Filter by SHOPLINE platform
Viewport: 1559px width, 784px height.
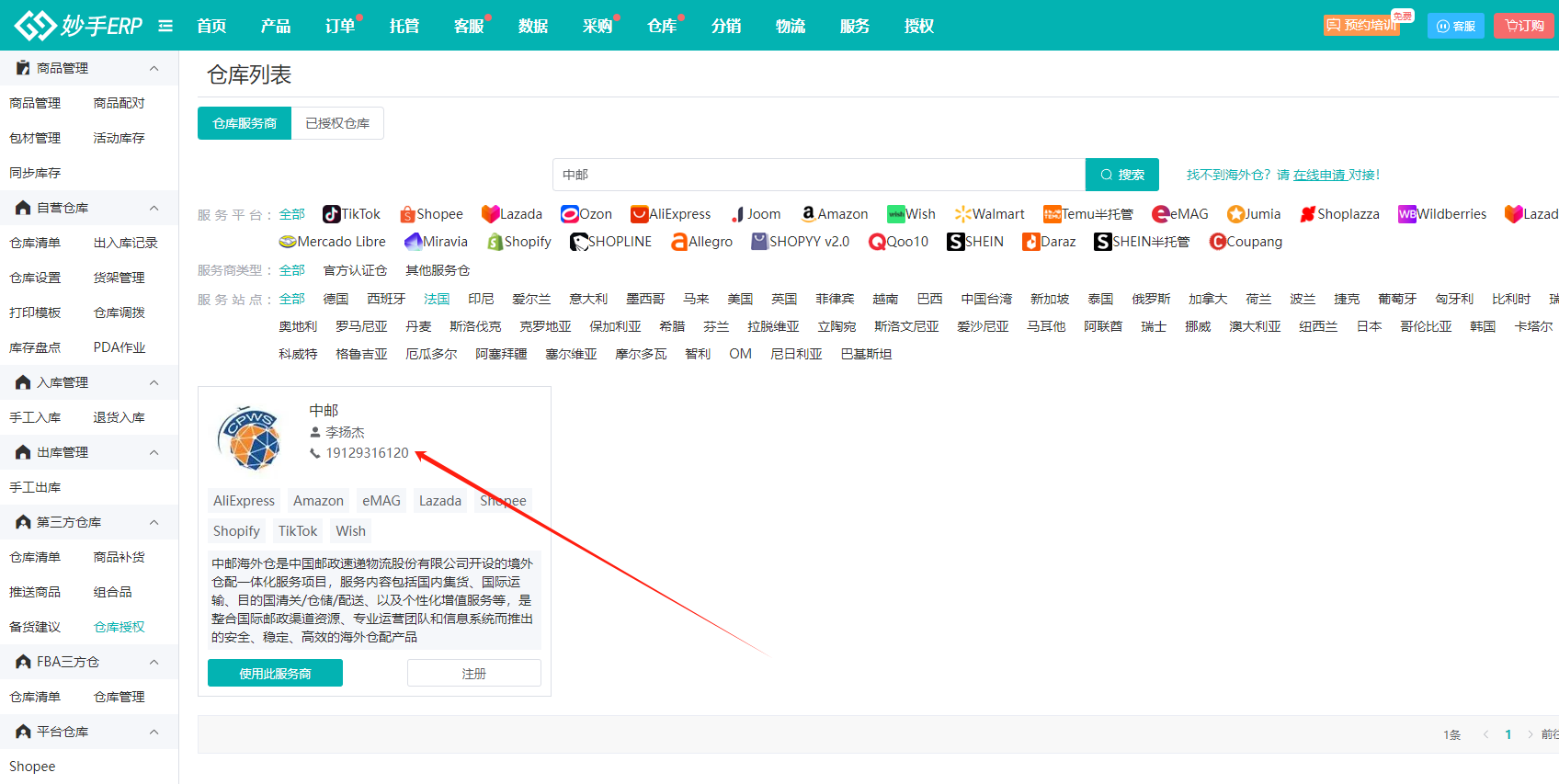point(610,242)
